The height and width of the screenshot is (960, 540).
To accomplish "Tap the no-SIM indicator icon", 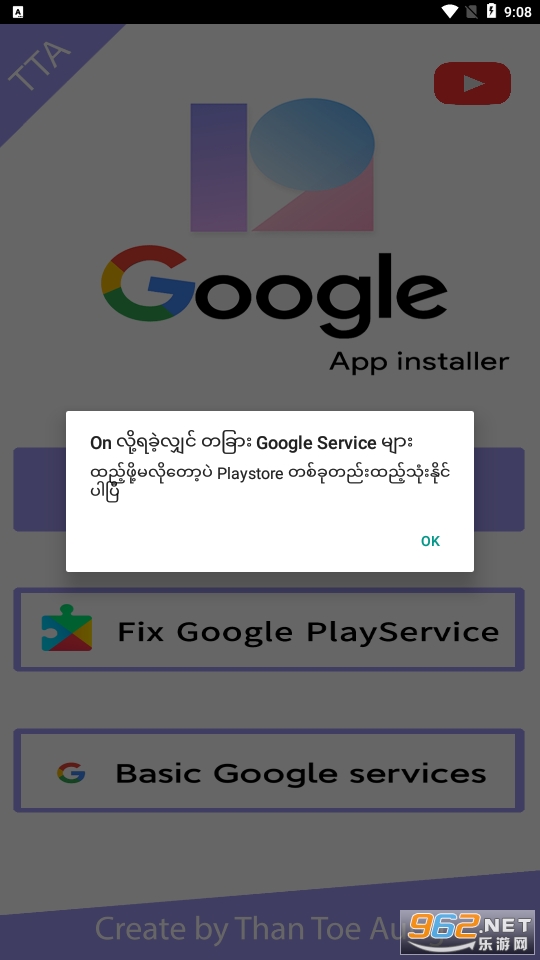I will click(x=471, y=12).
